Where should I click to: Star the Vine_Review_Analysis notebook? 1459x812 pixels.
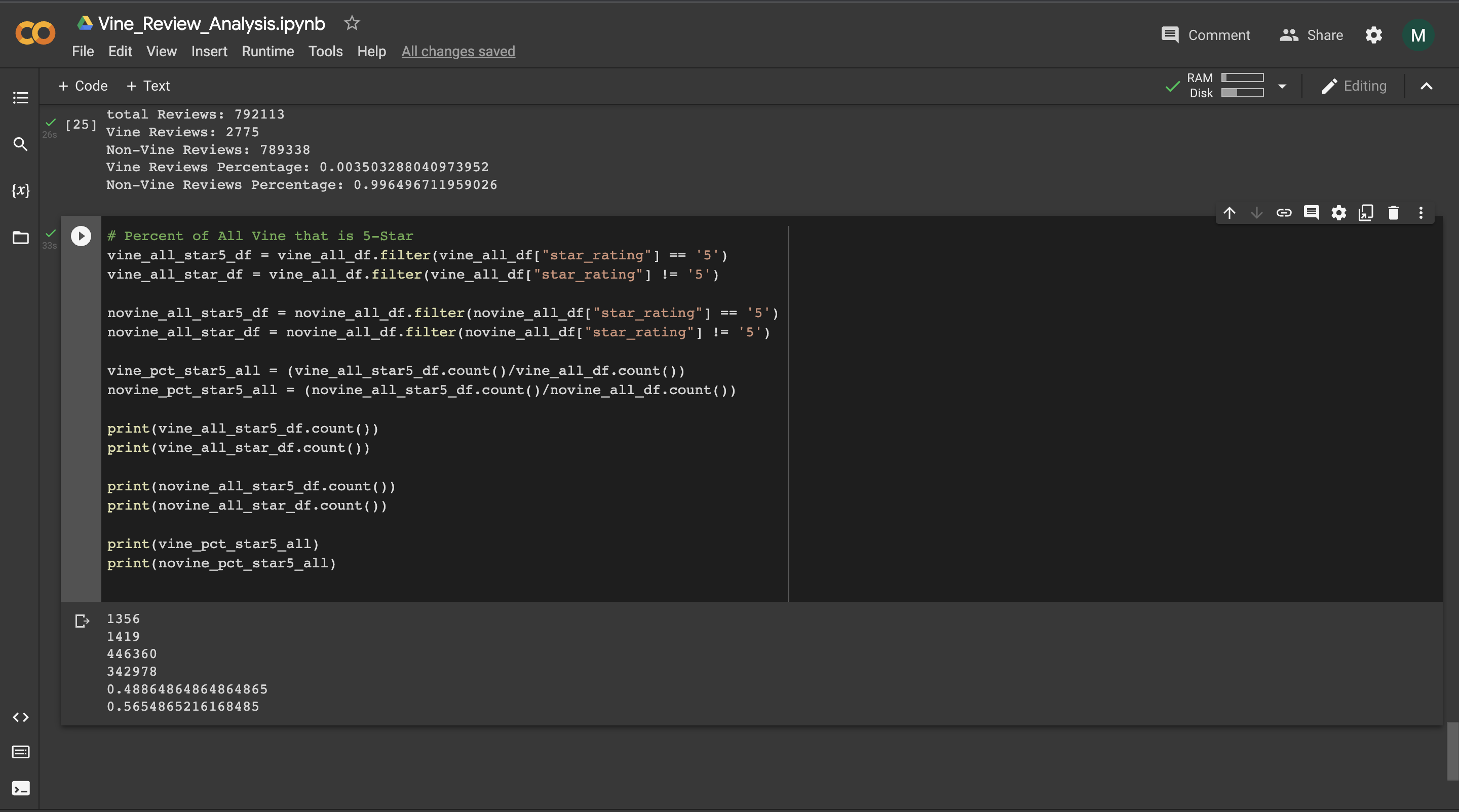[x=351, y=23]
